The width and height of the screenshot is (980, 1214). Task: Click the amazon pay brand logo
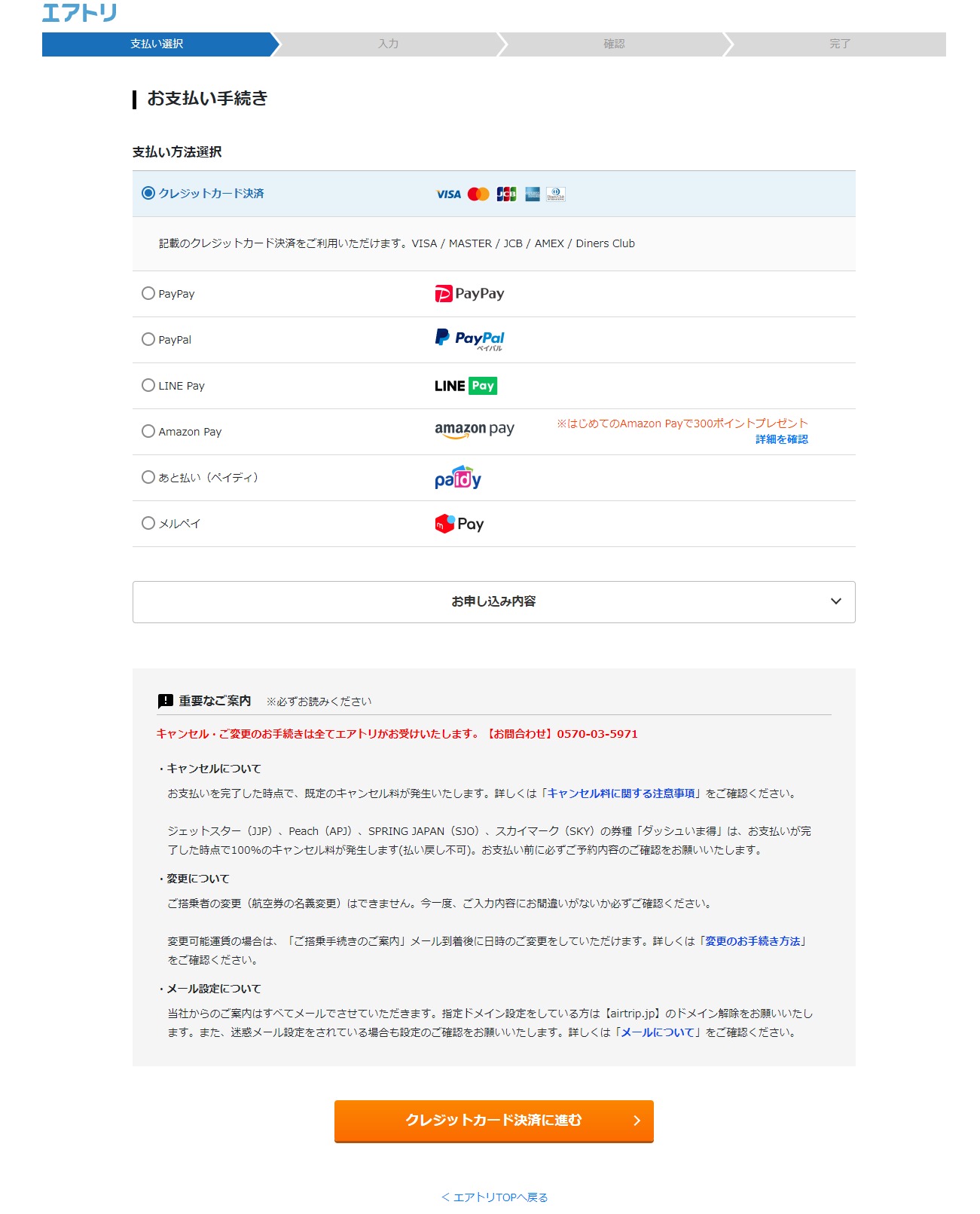[475, 430]
